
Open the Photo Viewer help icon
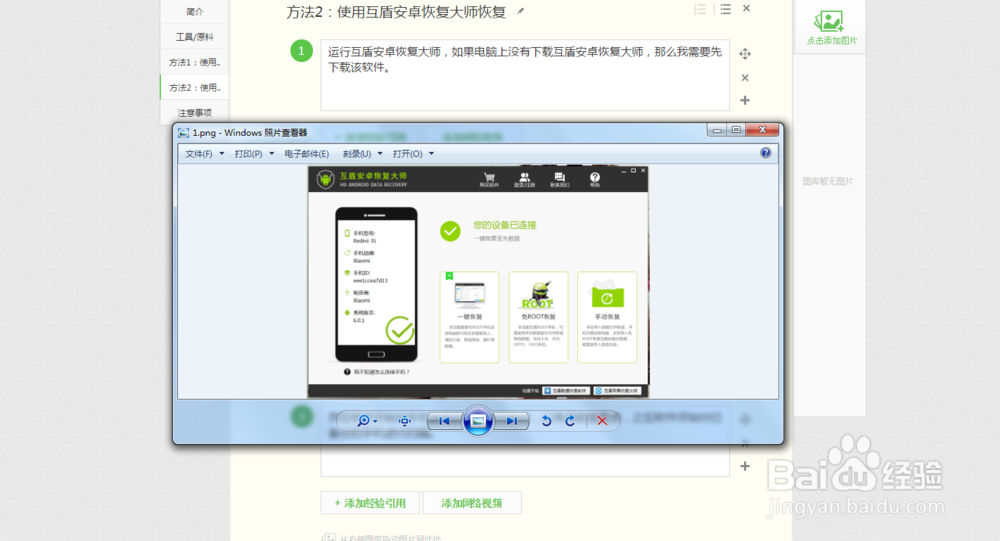coord(765,153)
